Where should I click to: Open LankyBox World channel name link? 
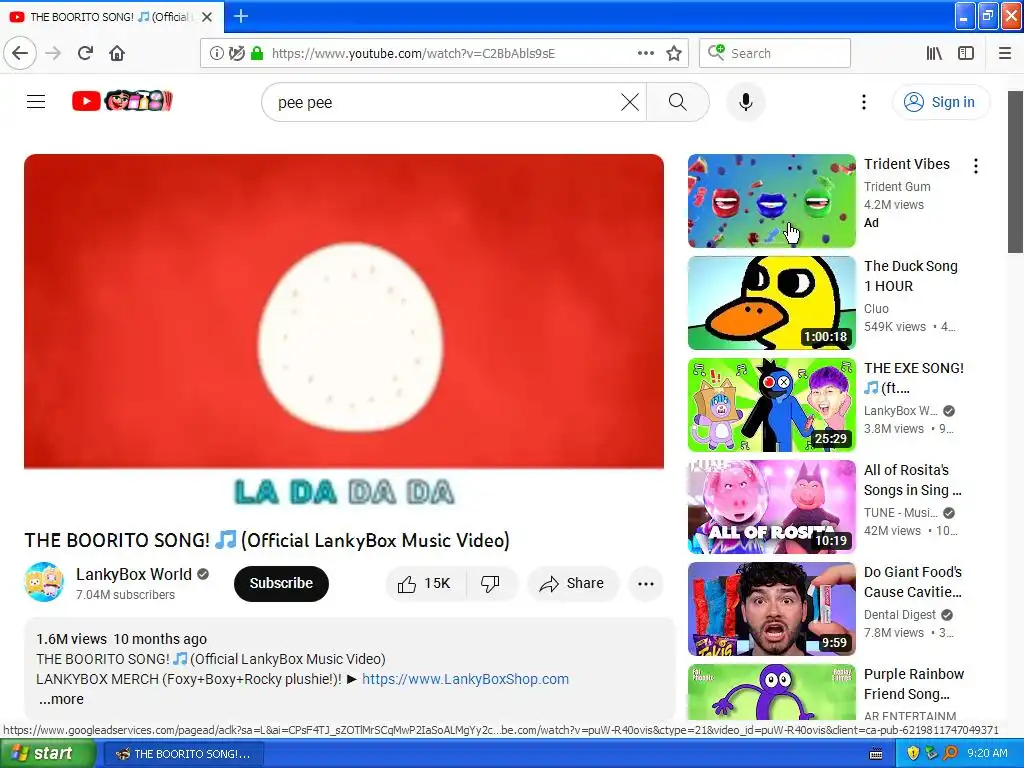[x=134, y=574]
